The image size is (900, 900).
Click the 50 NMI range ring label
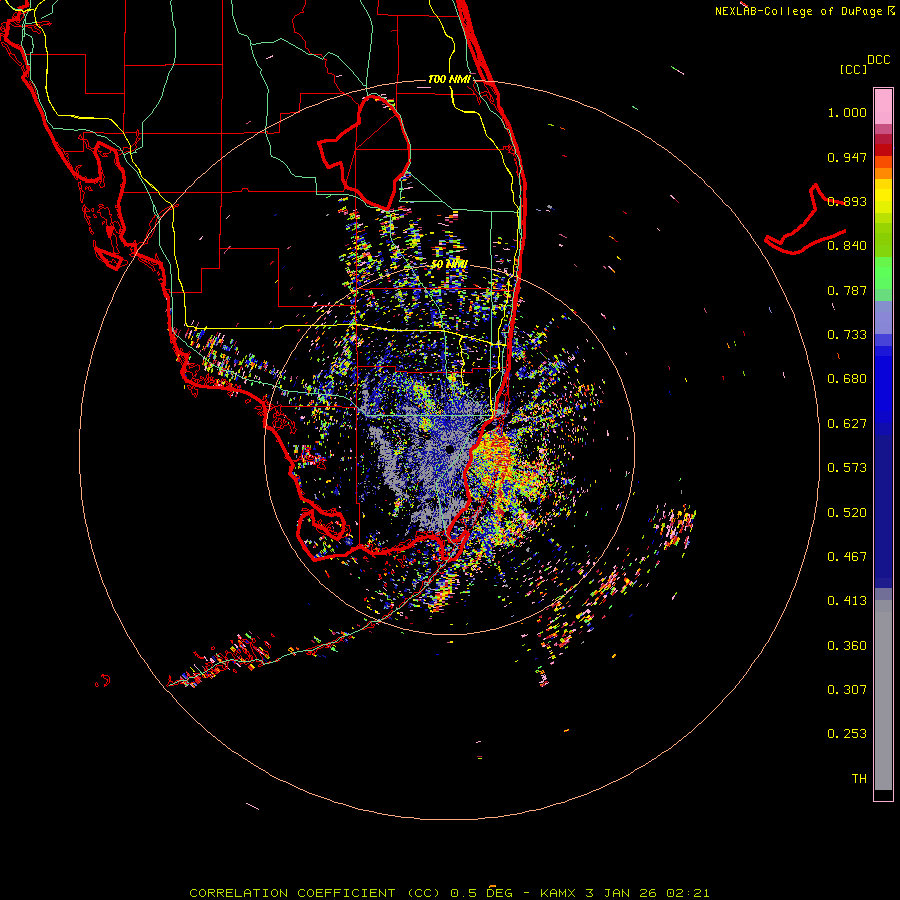[449, 265]
